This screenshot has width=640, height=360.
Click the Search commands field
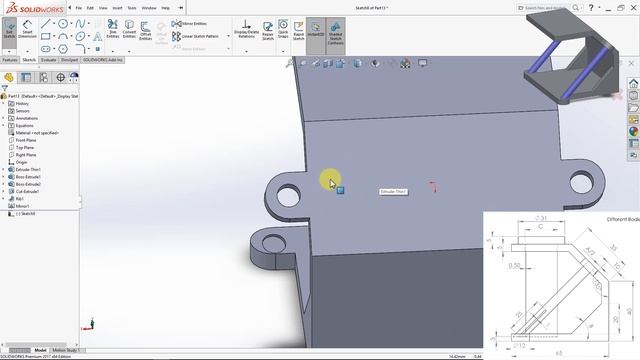[x=543, y=8]
